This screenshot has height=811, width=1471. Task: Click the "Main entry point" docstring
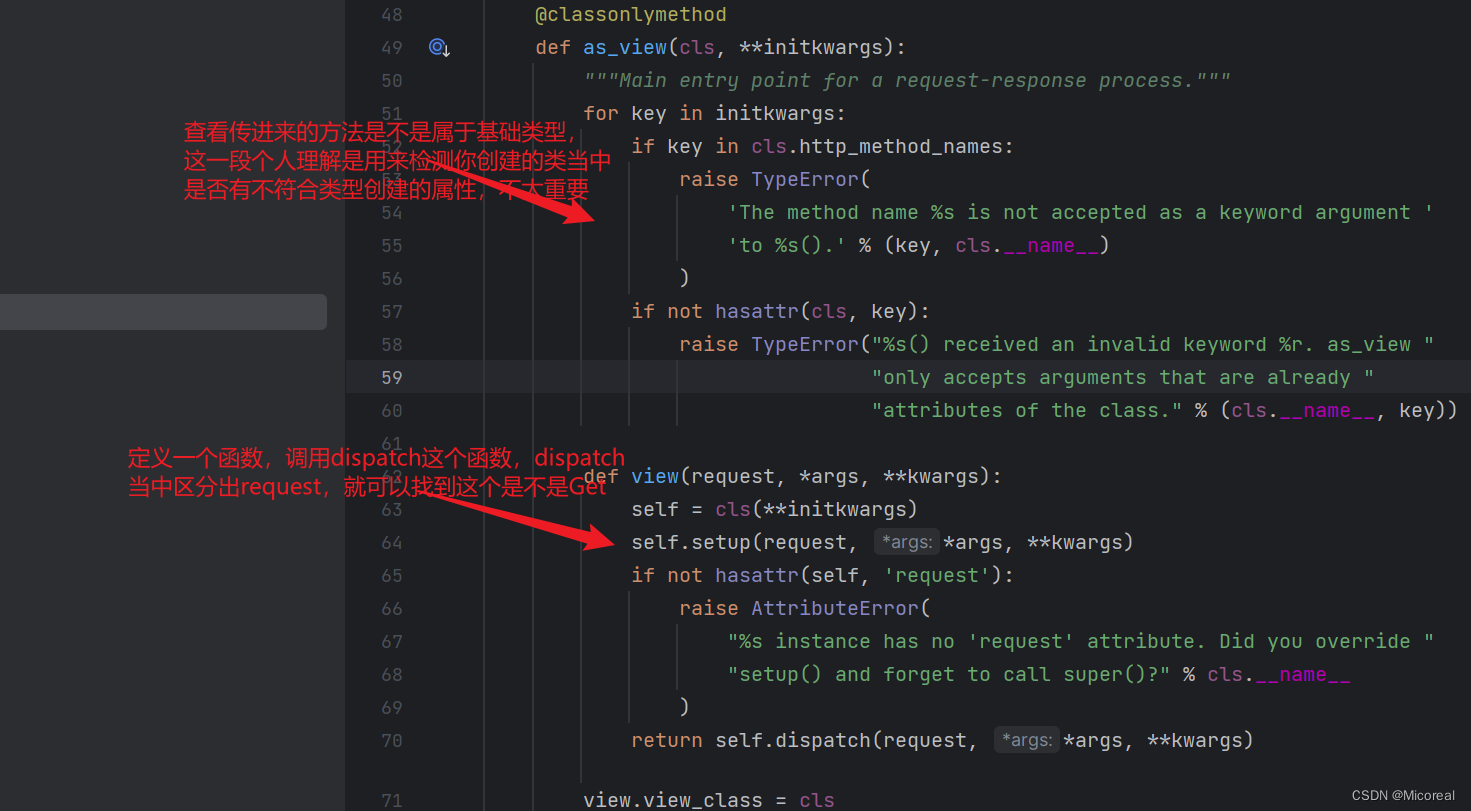[907, 80]
